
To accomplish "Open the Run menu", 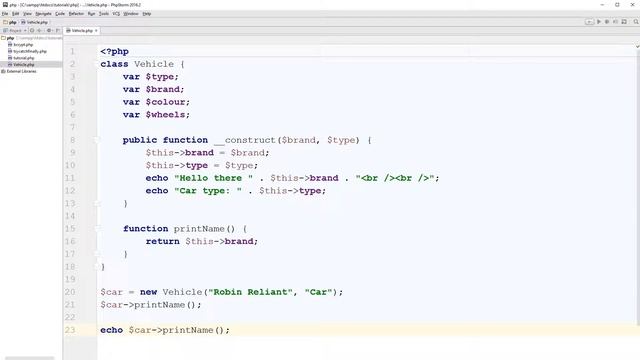I will click(x=91, y=13).
